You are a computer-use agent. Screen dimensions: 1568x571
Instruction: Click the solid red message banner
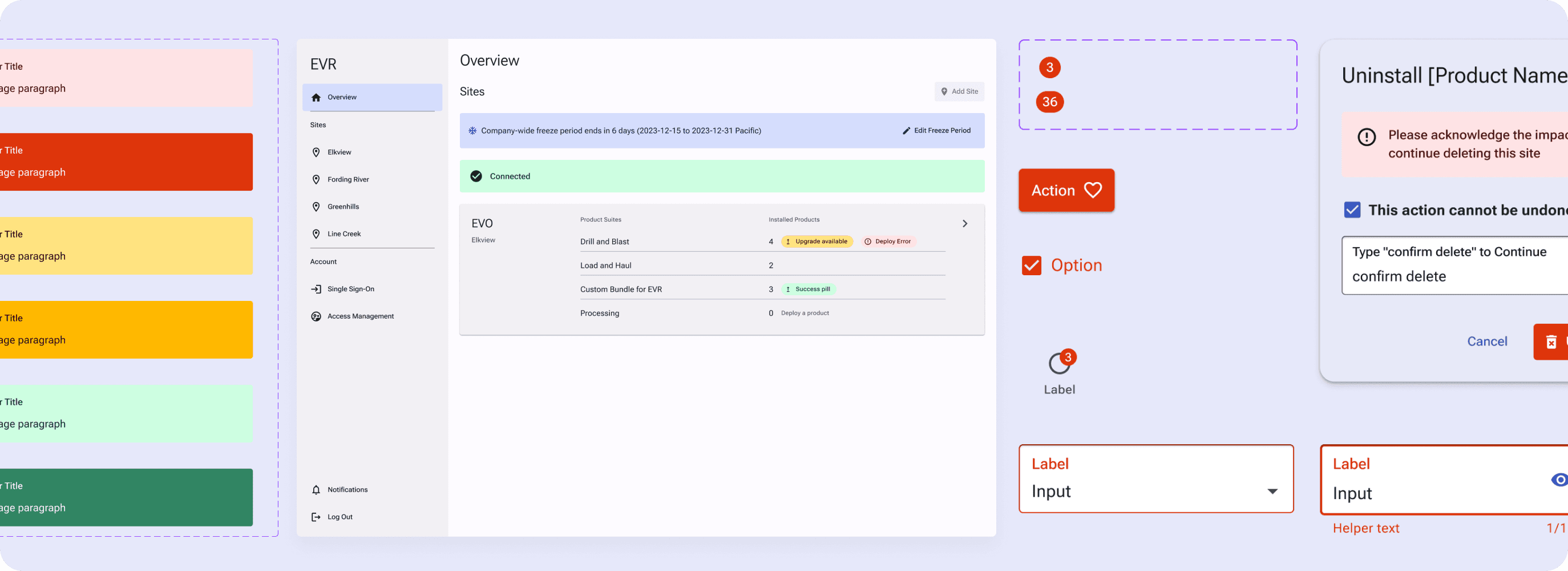(x=126, y=162)
